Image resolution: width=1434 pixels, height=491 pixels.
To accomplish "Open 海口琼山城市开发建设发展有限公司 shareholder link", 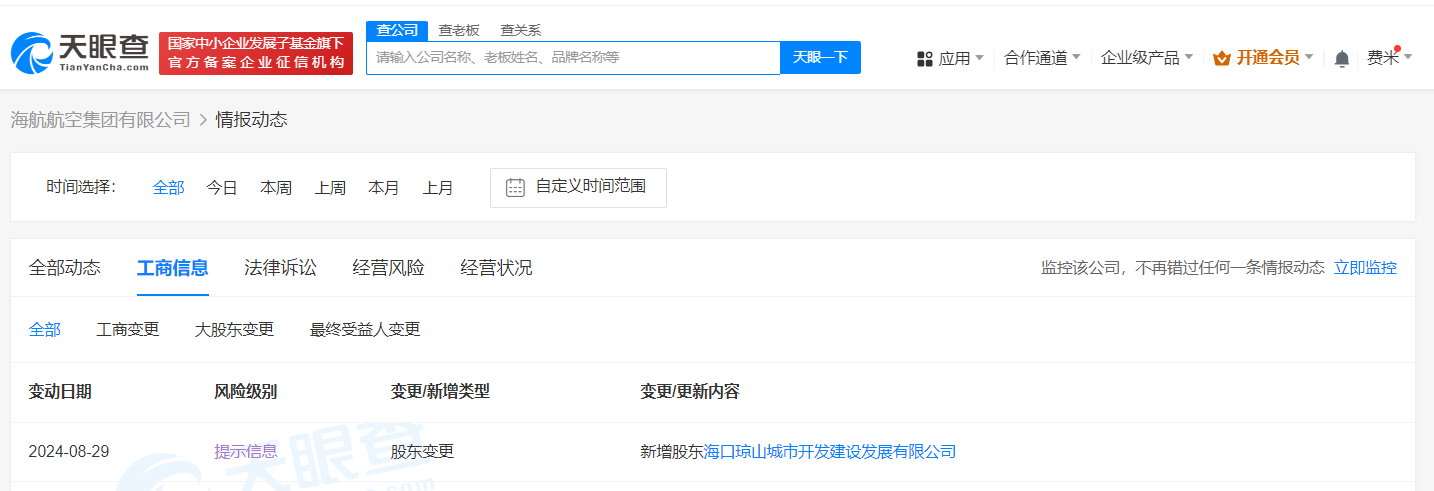I will coord(830,451).
